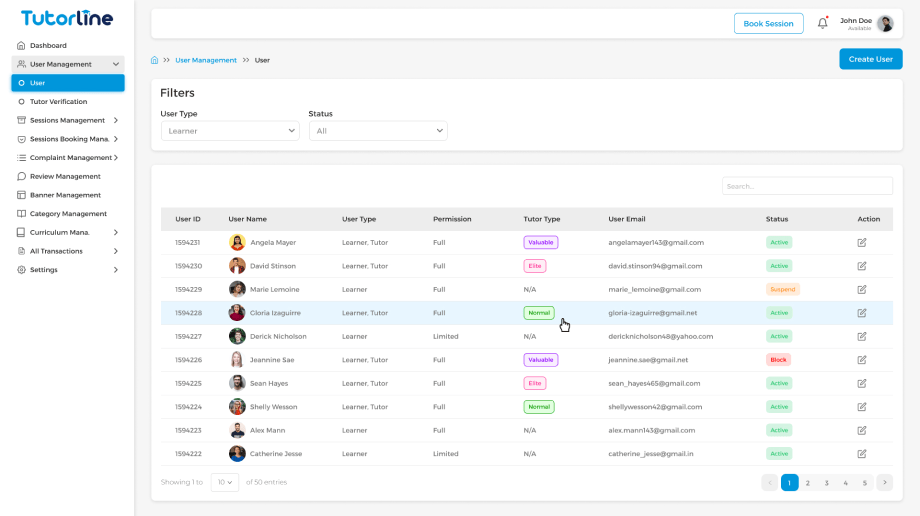Click edit icon for Catherine Jesse
Viewport: 920px width, 516px height.
tap(861, 454)
